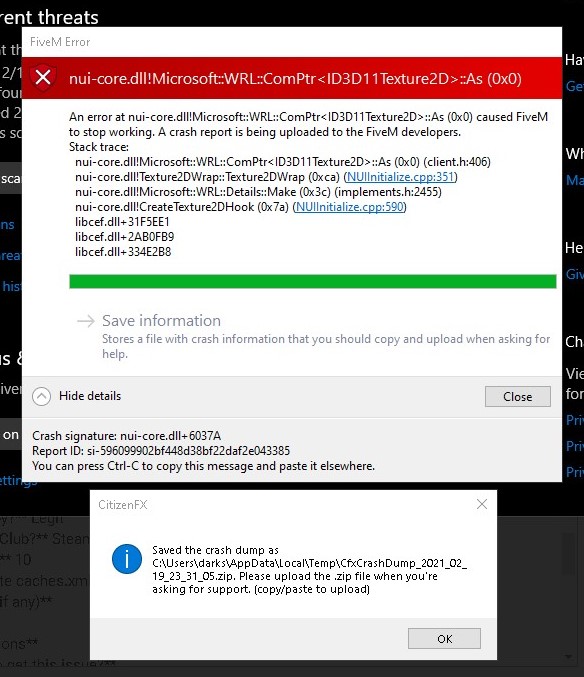
Task: Open the NUIInitialize.cpp:351 link
Action: (400, 177)
